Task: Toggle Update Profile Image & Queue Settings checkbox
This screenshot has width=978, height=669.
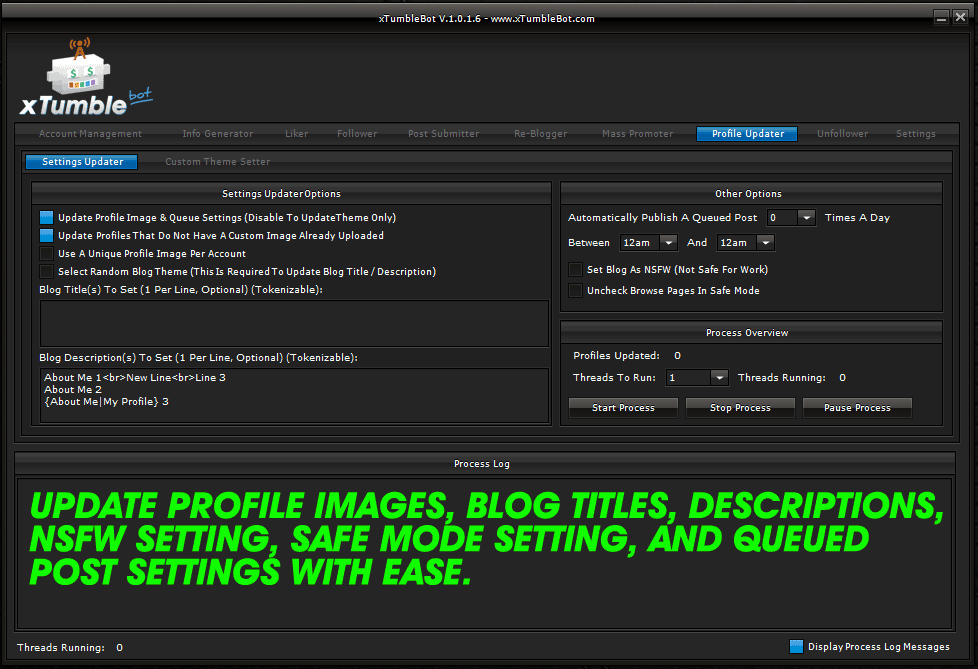Action: coord(46,218)
